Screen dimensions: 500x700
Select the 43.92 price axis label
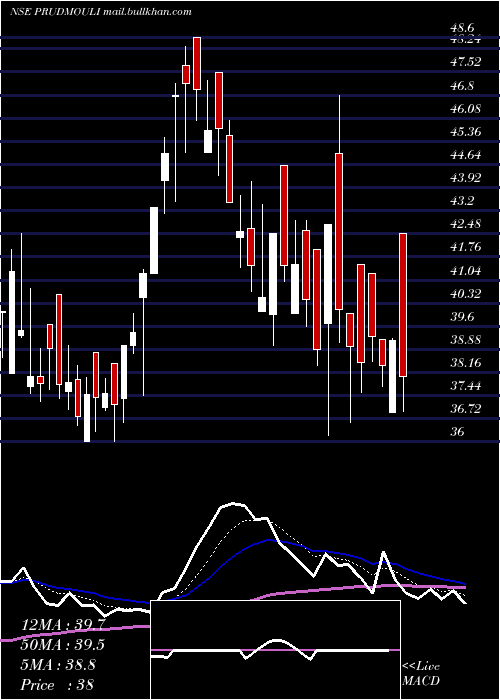pyautogui.click(x=466, y=178)
